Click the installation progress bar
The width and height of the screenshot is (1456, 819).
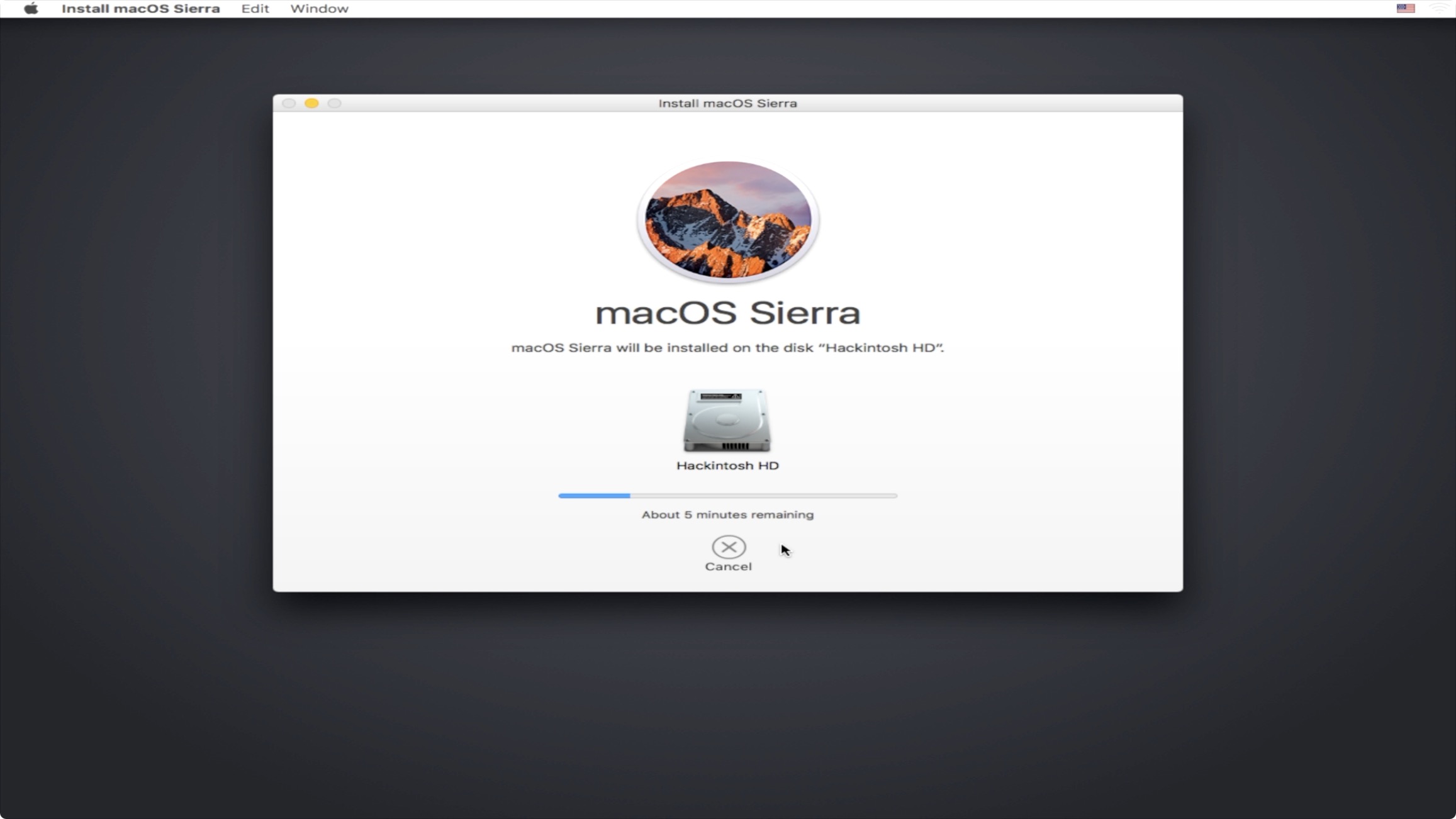tap(727, 496)
